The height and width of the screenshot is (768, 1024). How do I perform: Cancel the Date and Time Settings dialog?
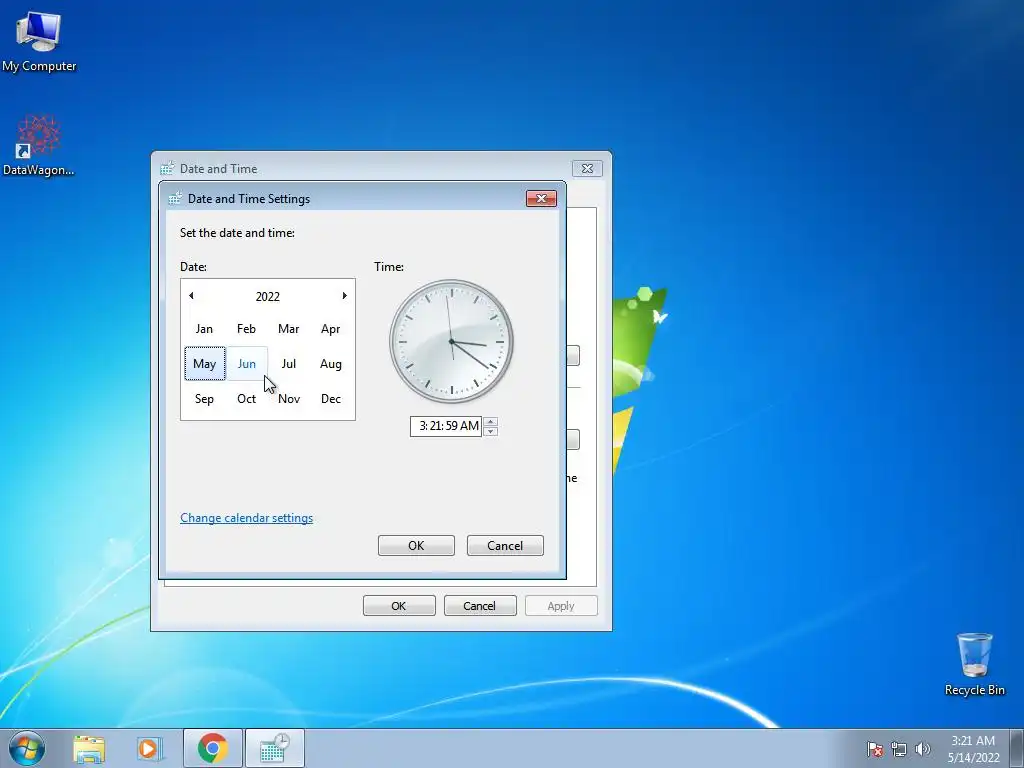pyautogui.click(x=505, y=545)
